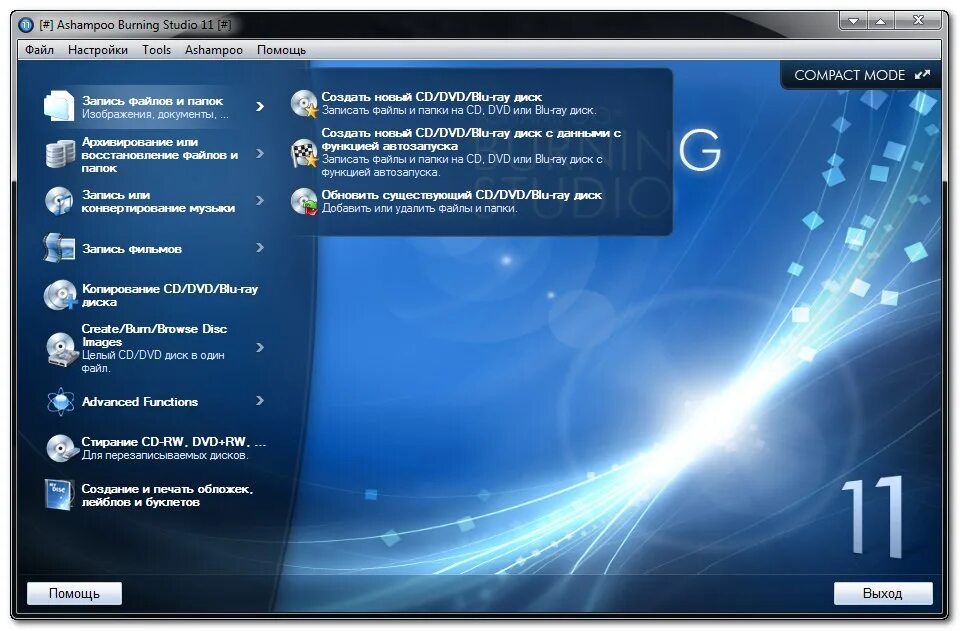Click 'Для перезаписываемых дисков.' description
The width and height of the screenshot is (960, 631).
[x=165, y=455]
